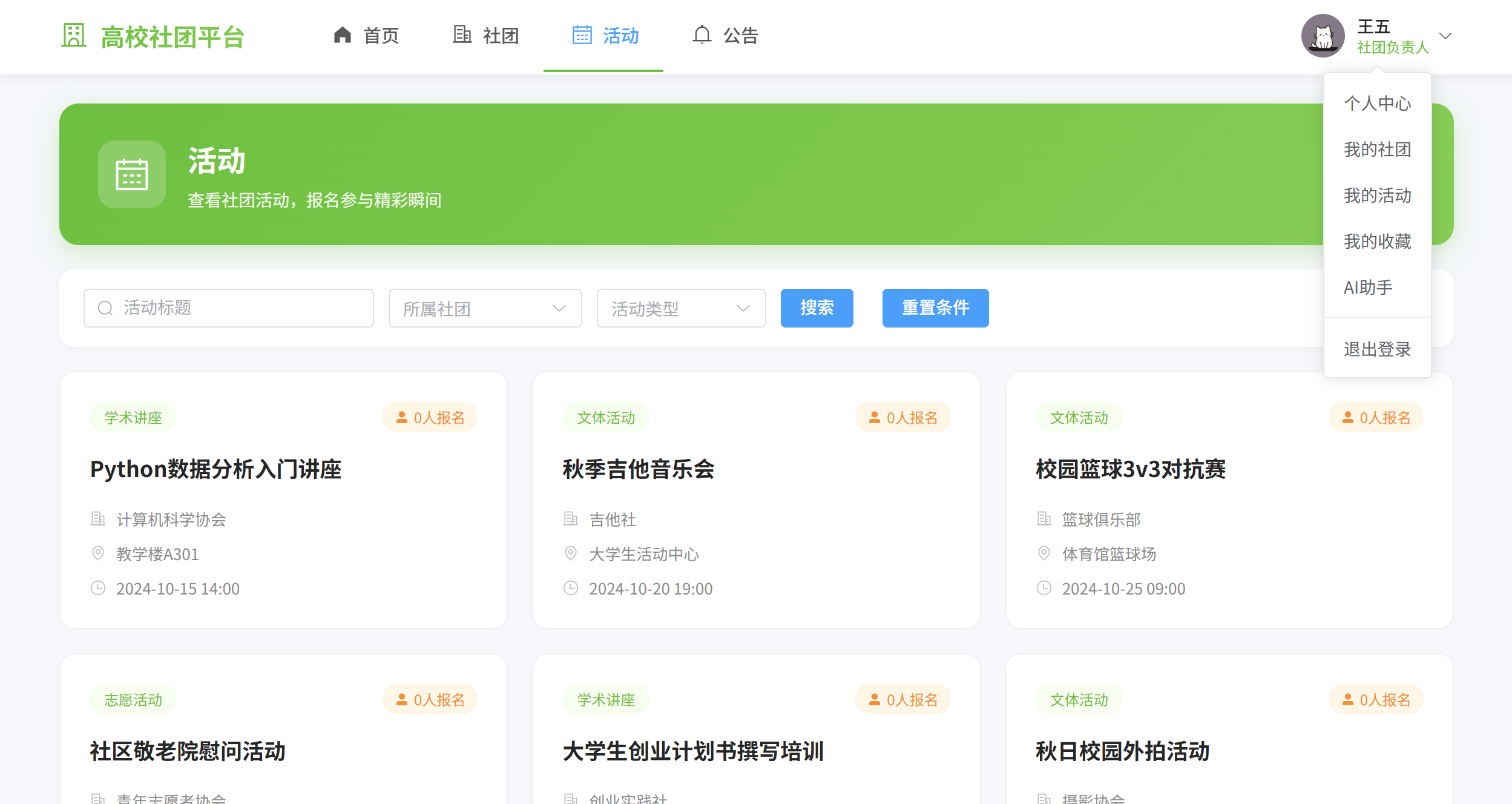The image size is (1512, 804).
Task: Click location pin beside 大学生活动中心
Action: coord(571,553)
